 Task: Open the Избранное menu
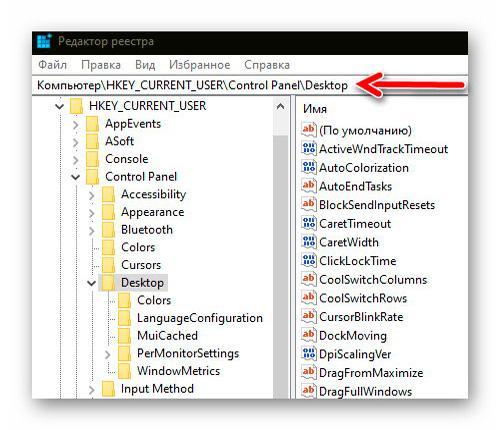coord(199,65)
